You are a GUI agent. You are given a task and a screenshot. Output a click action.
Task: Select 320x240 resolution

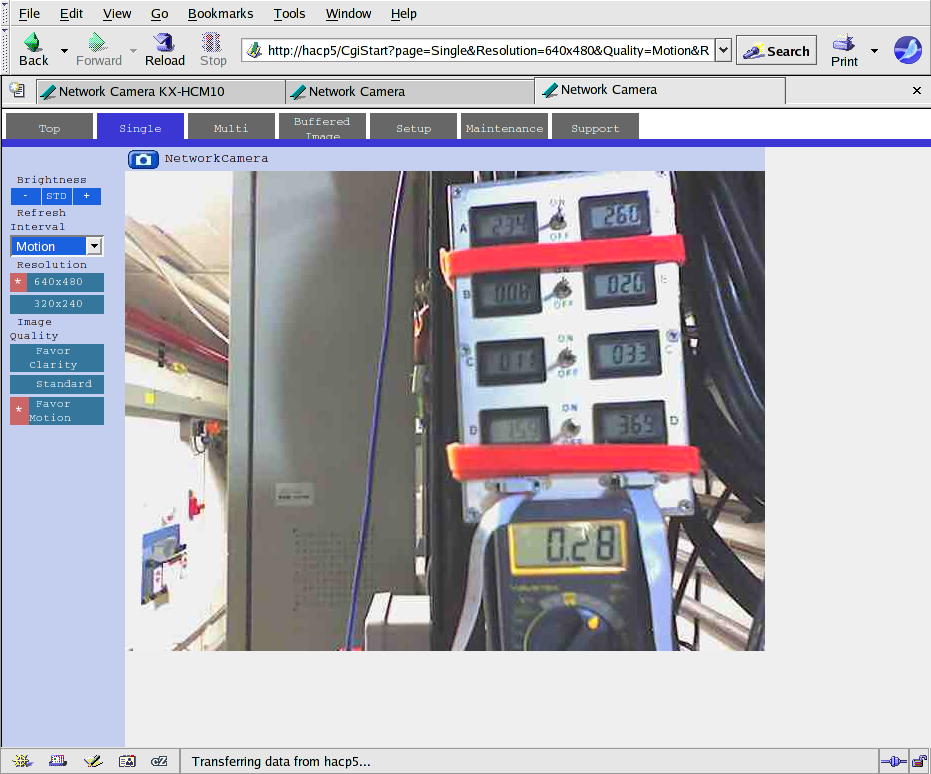coord(57,304)
